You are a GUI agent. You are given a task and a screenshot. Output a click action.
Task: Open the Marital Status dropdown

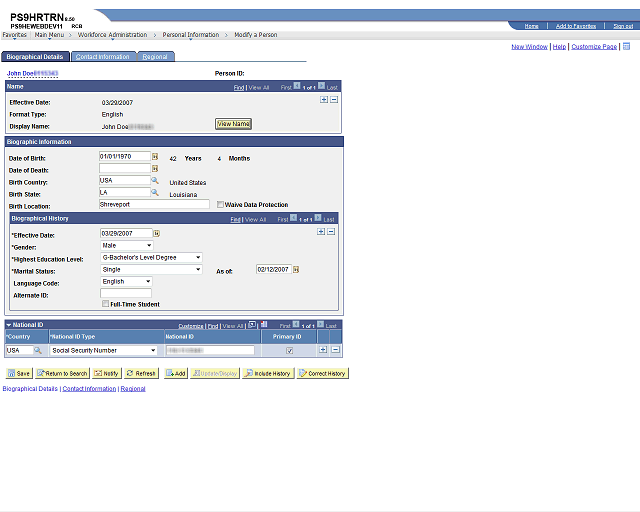(x=151, y=269)
